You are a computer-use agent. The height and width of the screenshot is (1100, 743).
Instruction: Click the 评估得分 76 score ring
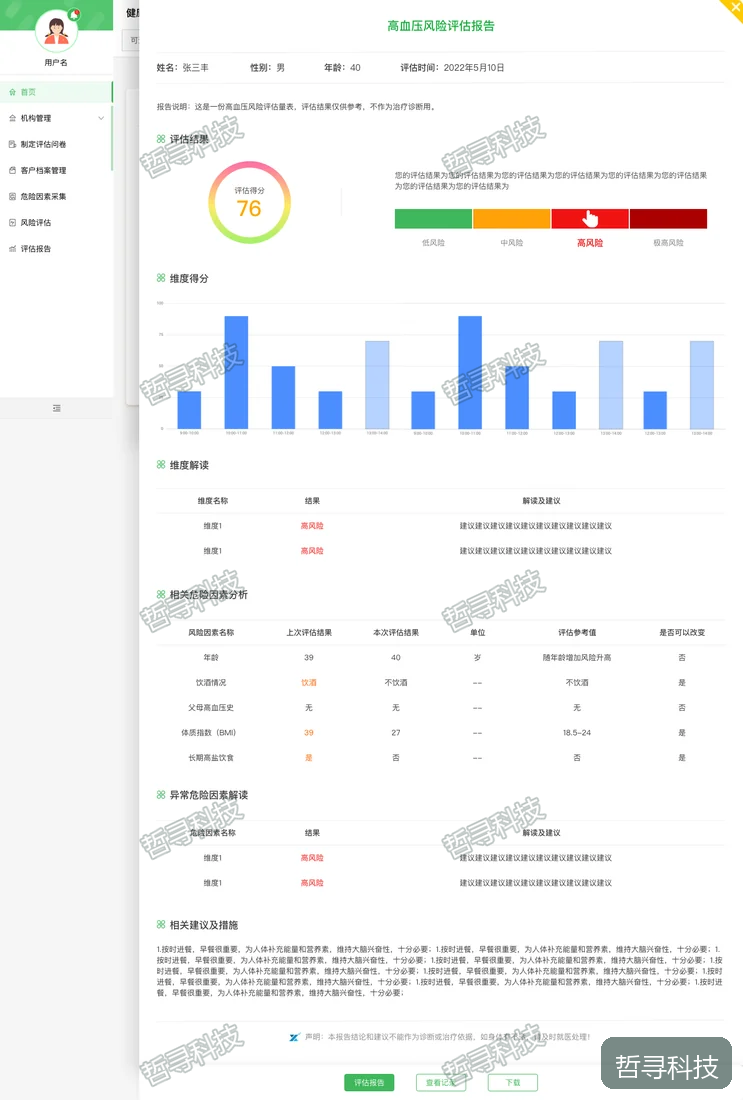coord(249,203)
